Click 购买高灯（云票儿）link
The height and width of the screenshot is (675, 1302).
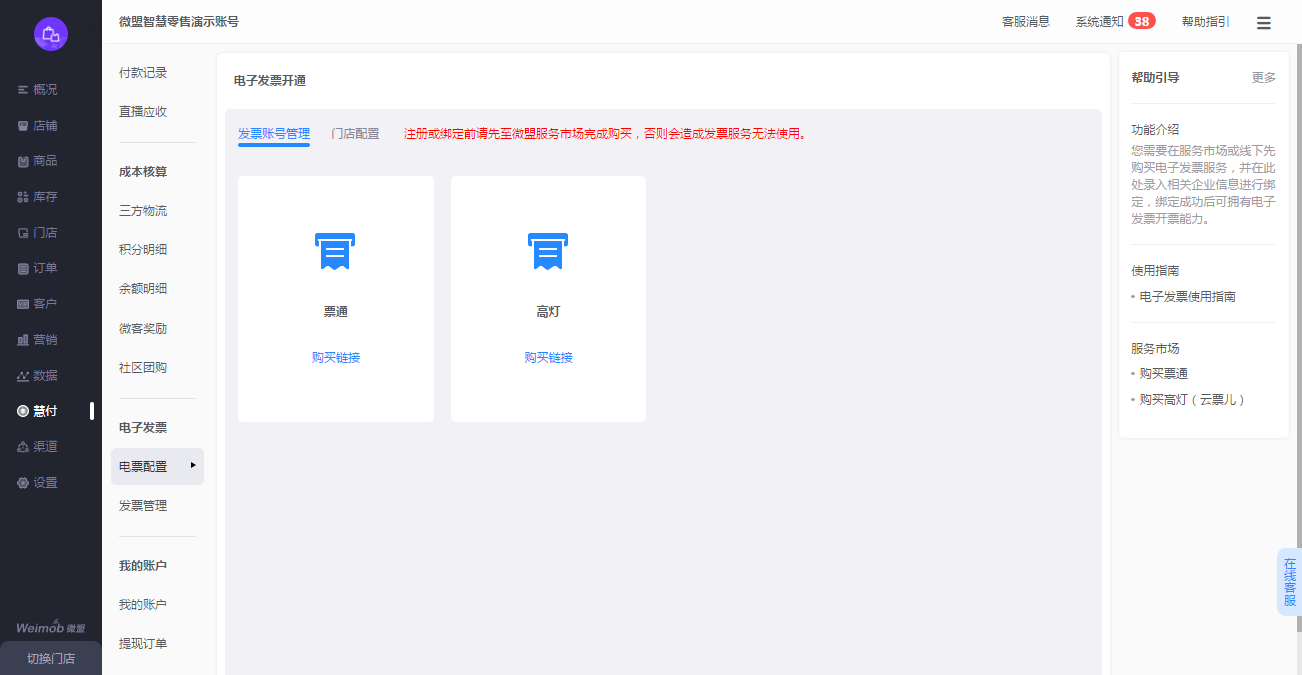pos(1193,400)
